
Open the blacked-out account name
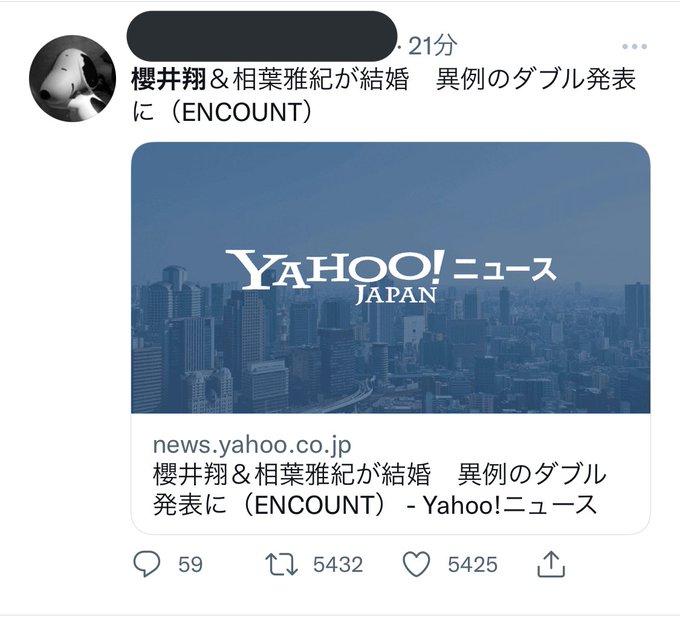coord(262,36)
